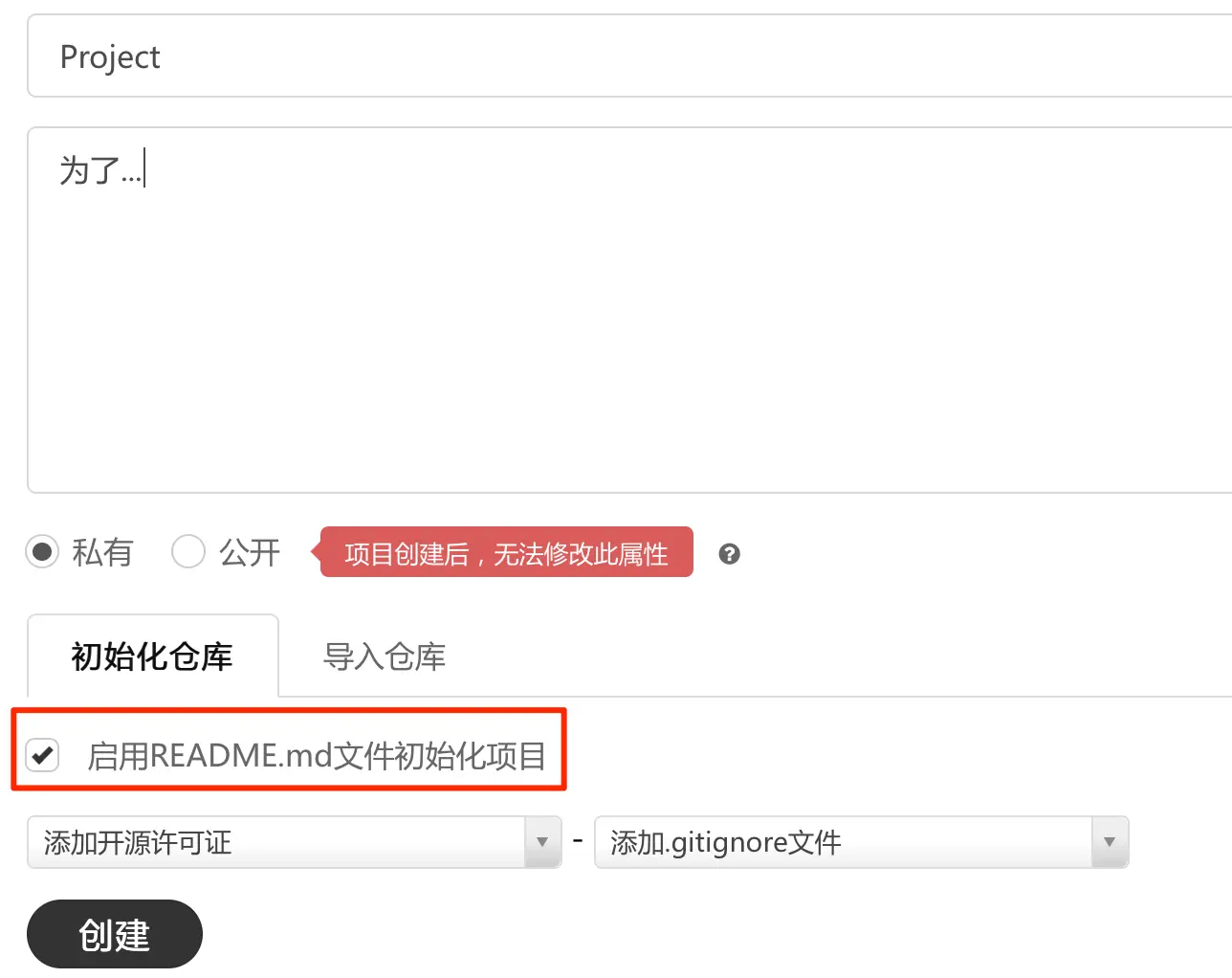
Task: Focus the Project name input field
Action: click(629, 56)
